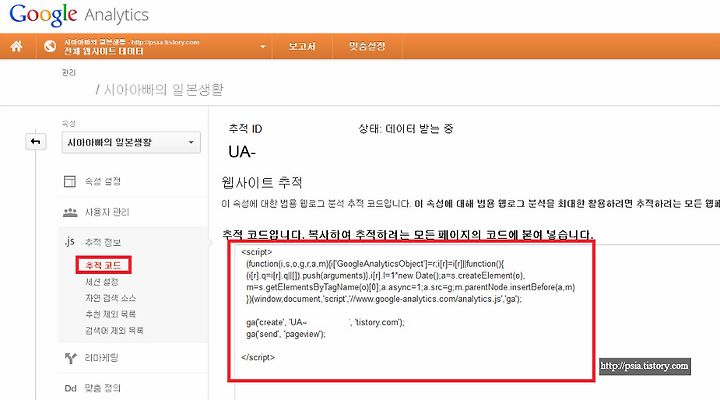Click the closing </script> tag line
Screen dimensions: 720x400
click(x=258, y=357)
